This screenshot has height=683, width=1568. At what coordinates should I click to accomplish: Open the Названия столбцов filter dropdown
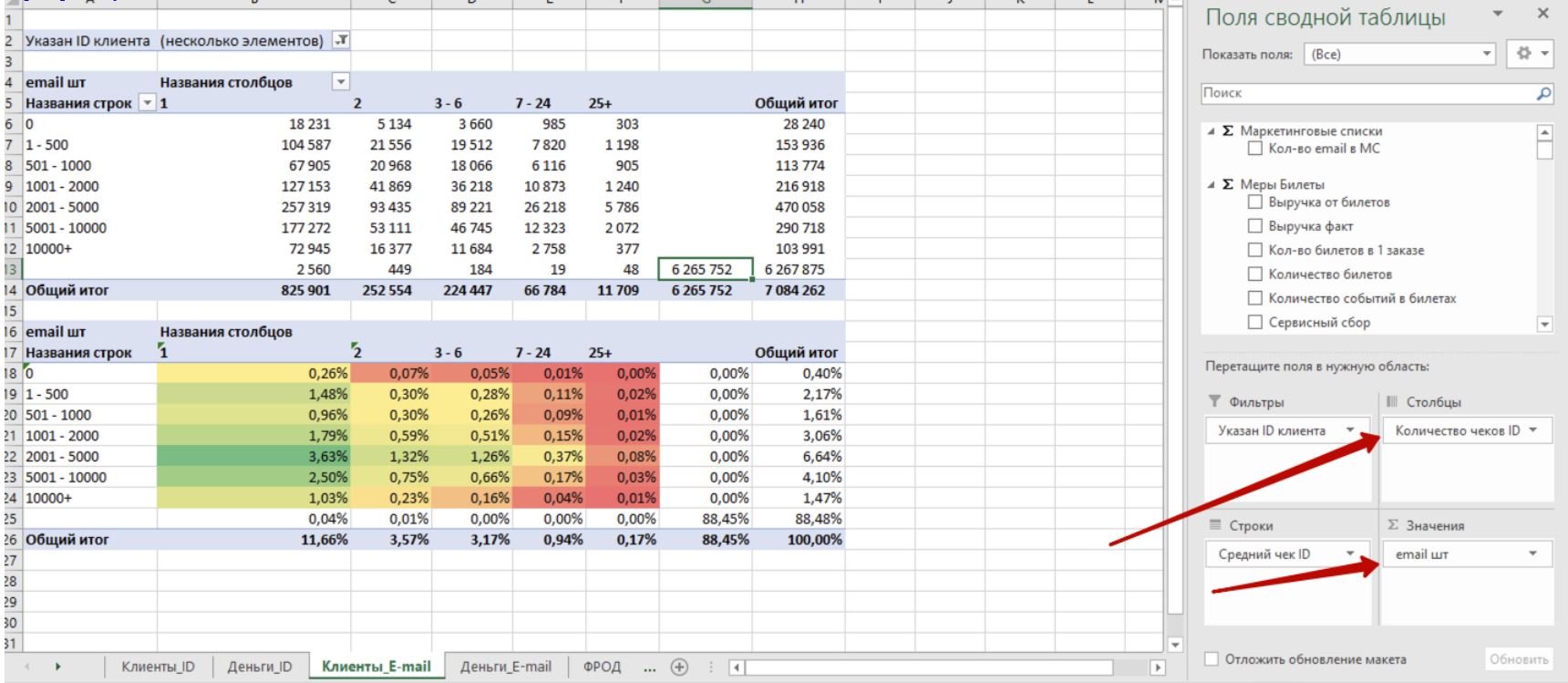[340, 82]
